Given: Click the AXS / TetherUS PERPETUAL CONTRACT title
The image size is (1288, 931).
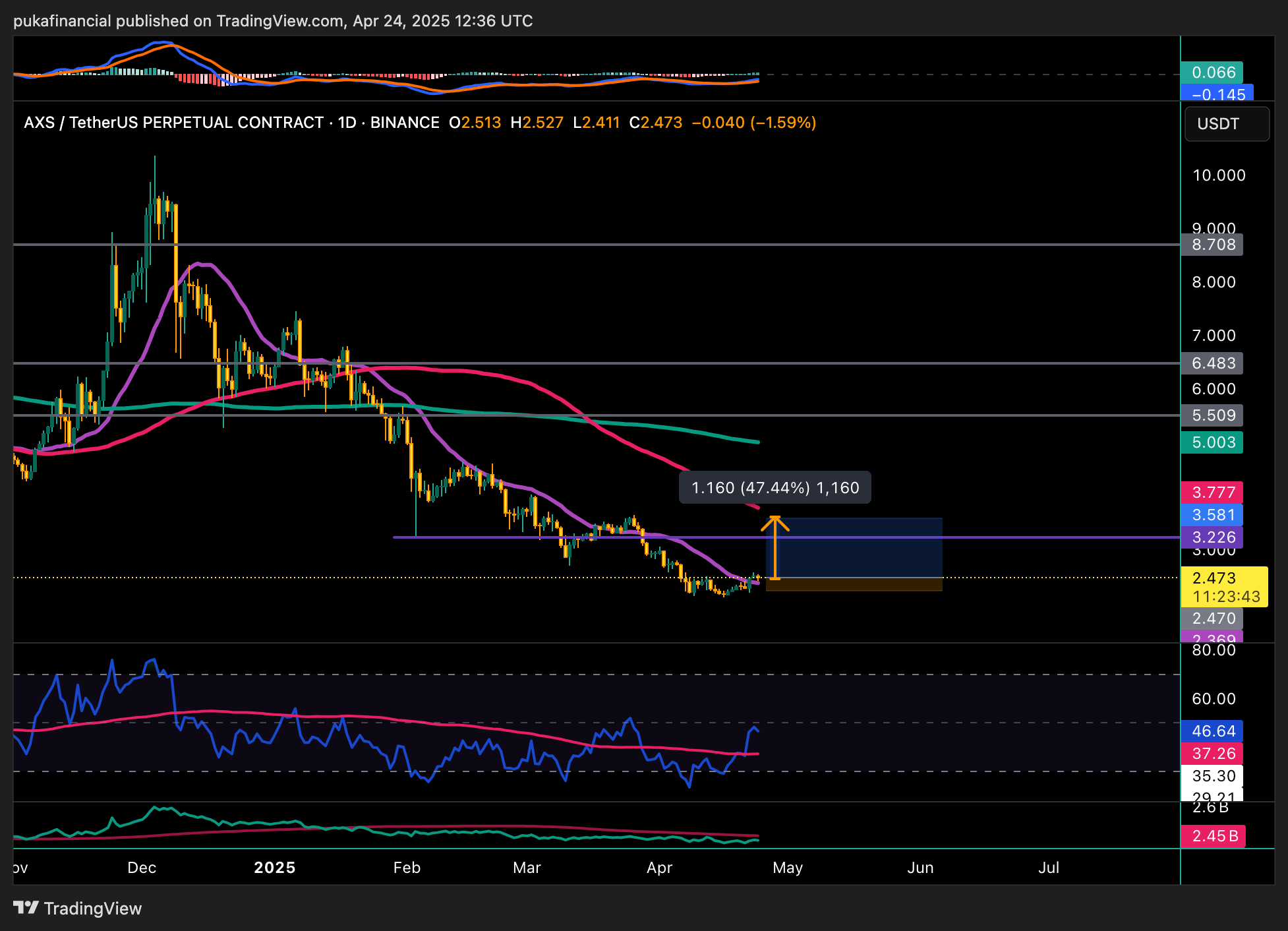Looking at the screenshot, I should tap(173, 123).
